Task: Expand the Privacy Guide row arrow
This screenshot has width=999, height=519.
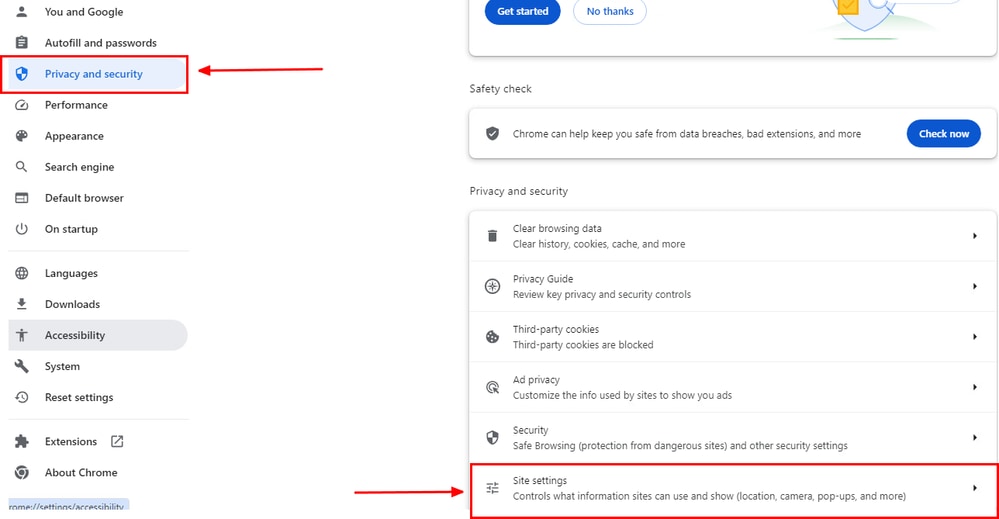Action: [975, 287]
